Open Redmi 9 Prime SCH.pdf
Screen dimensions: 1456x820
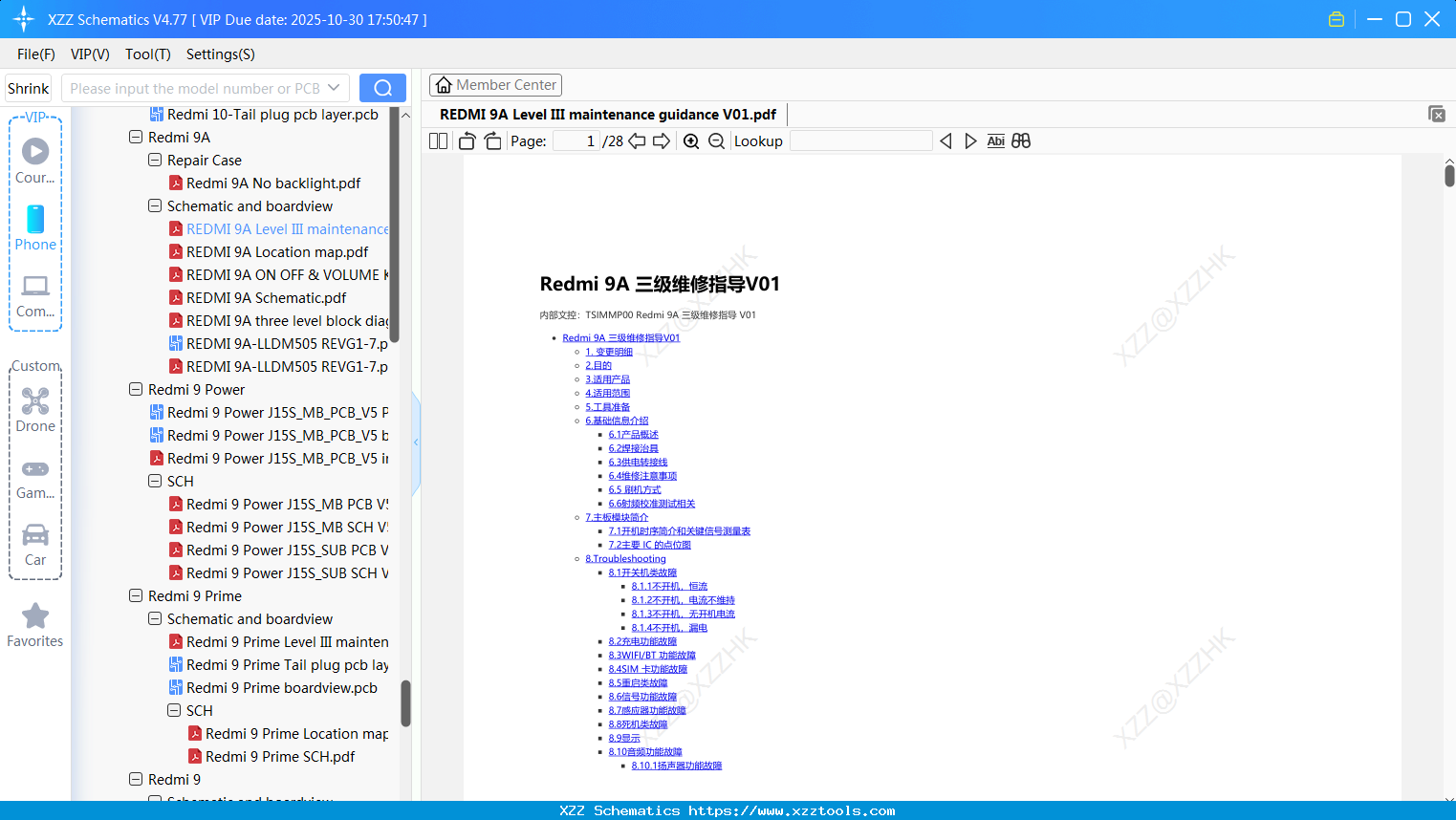280,757
